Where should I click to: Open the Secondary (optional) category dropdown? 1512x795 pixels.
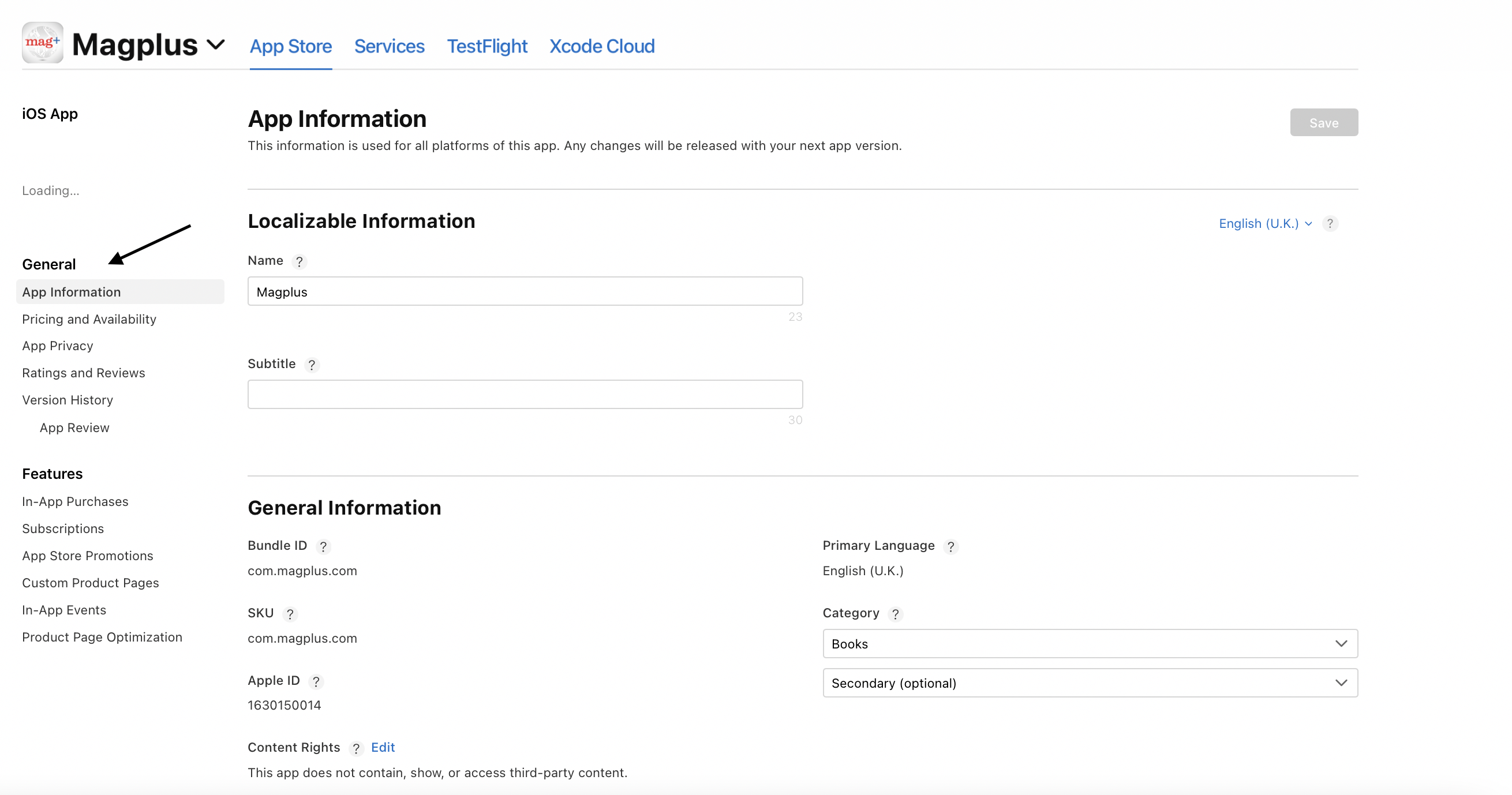pyautogui.click(x=1090, y=683)
